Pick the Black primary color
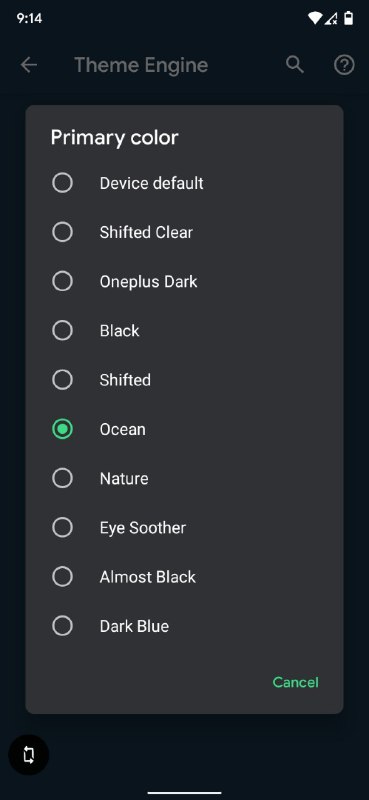Screen dimensions: 369x800 tap(184, 331)
